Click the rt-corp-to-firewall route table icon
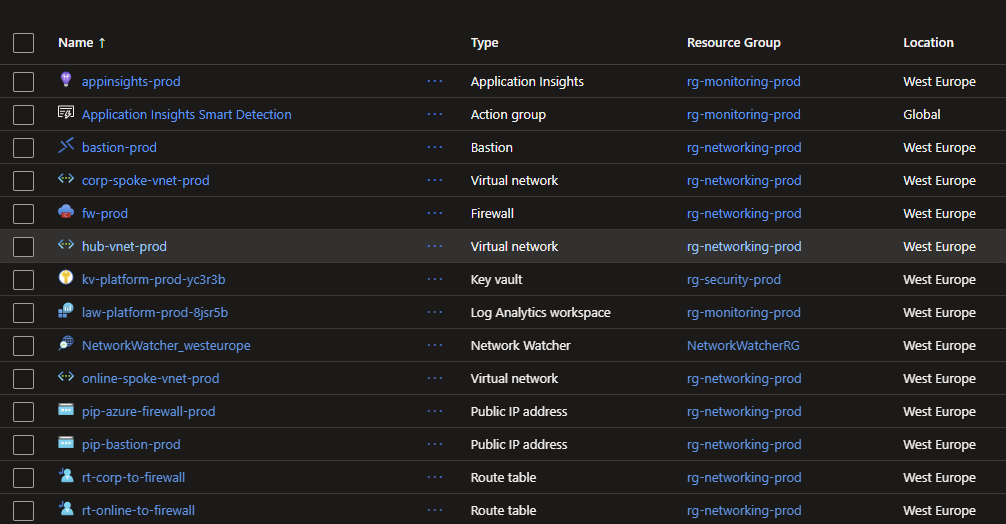1006x524 pixels. point(66,476)
